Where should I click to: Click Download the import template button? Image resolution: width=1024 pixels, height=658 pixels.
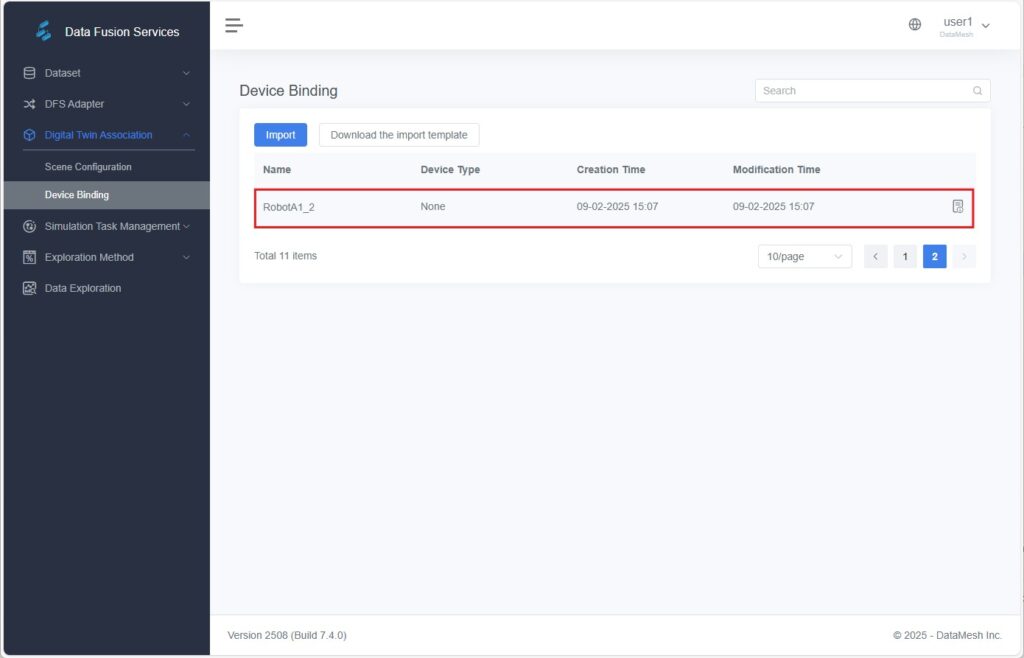point(399,135)
